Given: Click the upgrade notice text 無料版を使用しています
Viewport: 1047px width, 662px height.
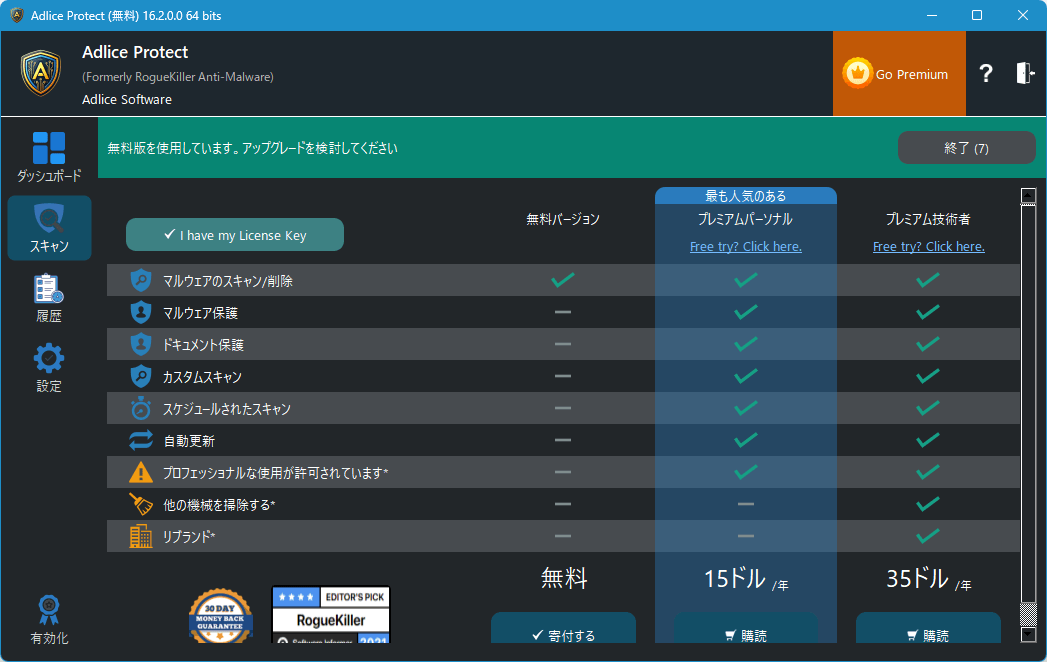Looking at the screenshot, I should tap(252, 148).
